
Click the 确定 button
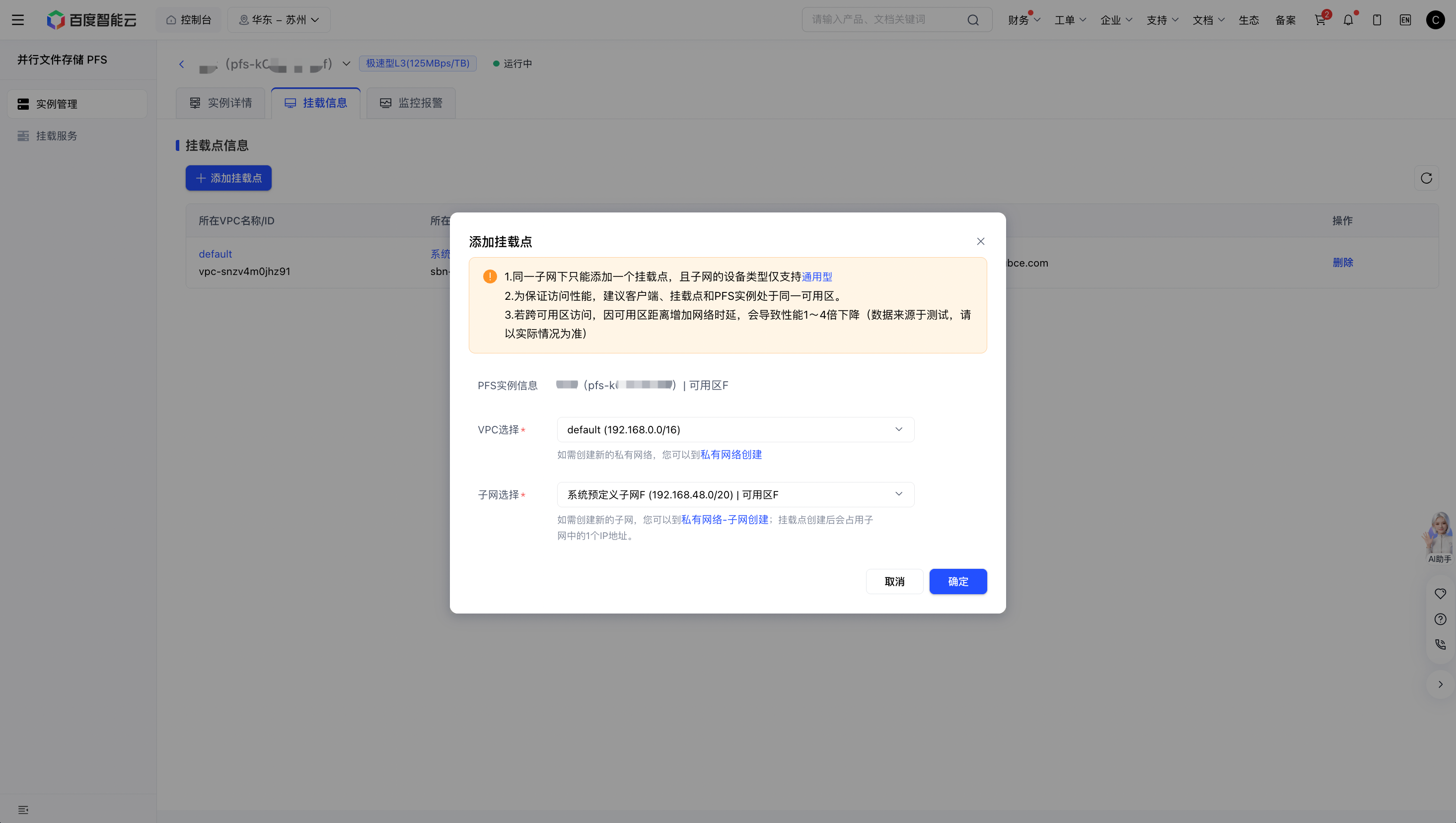point(958,581)
